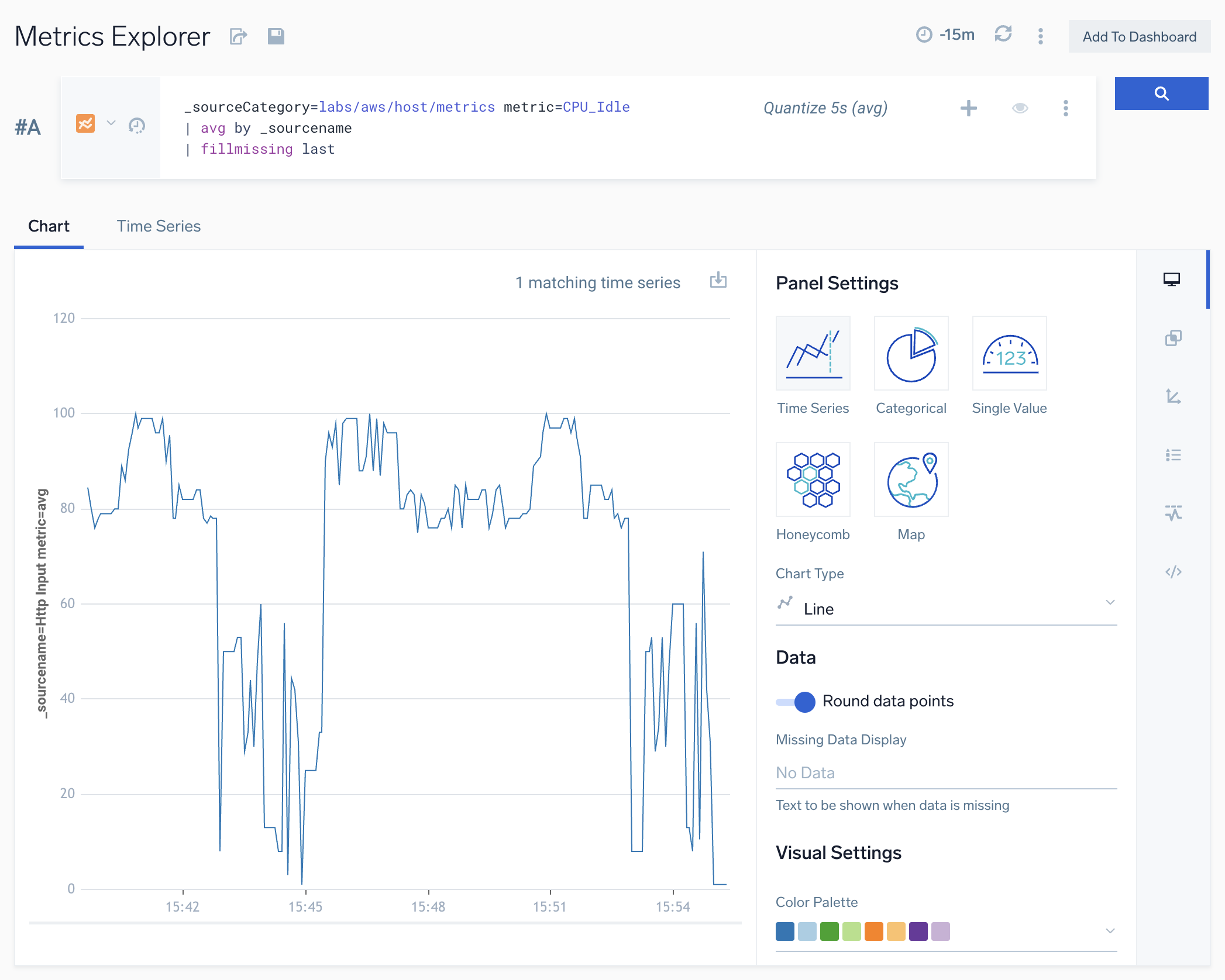Select the Honeycomb panel type

813,480
